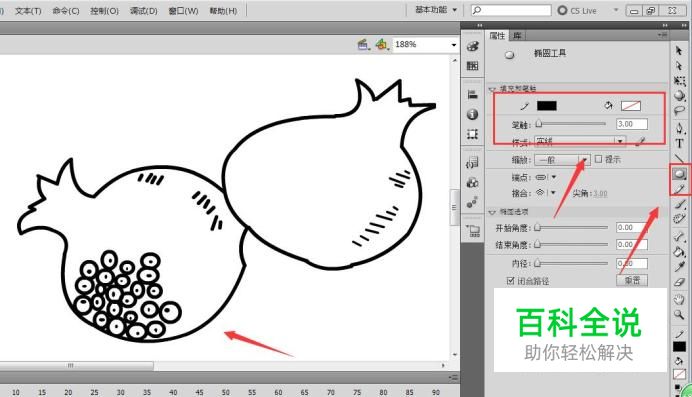Open the collapsed Align panel icon
Viewport: 692px width, 397px height.
473,94
